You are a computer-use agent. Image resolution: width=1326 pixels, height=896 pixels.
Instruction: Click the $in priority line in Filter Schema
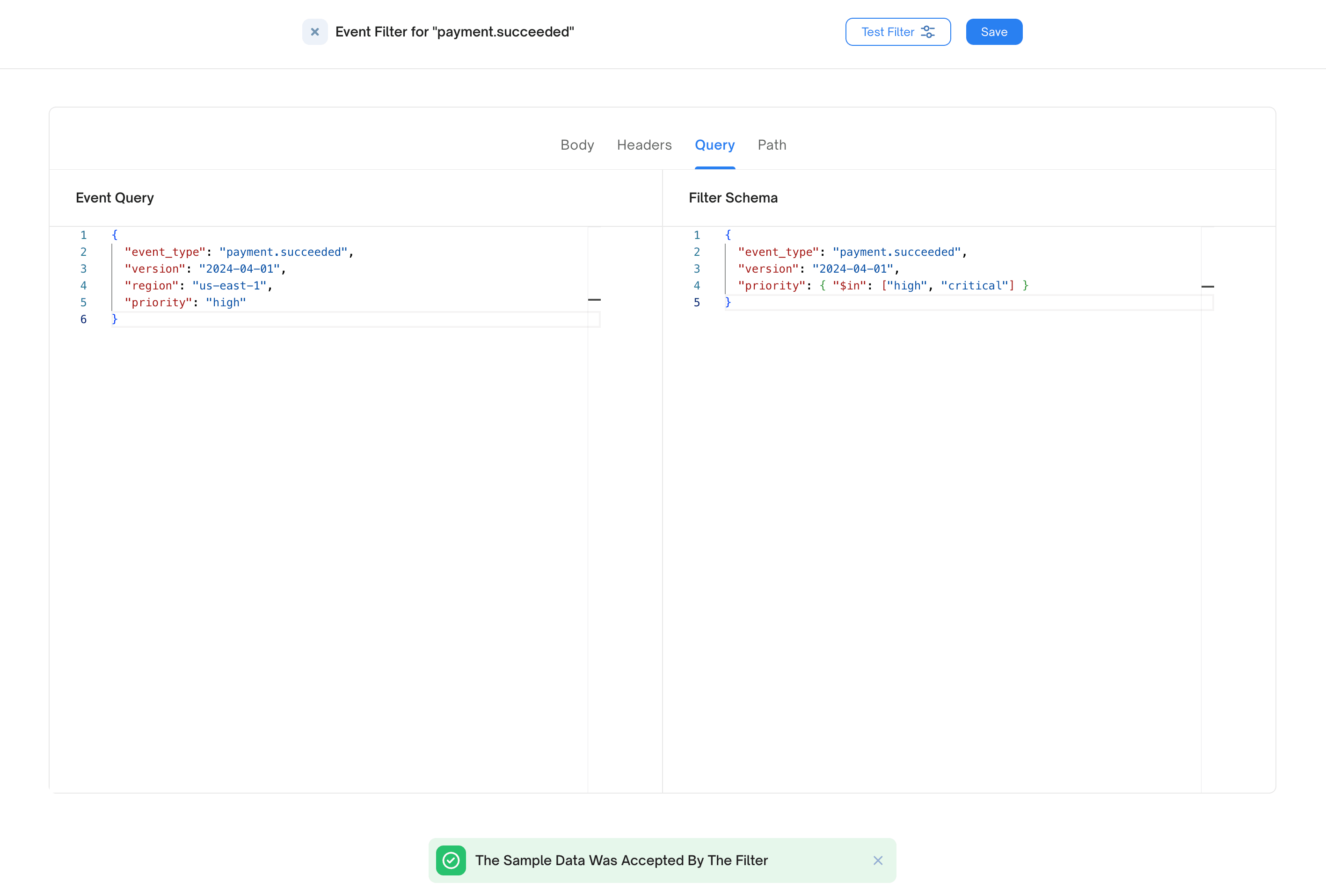(882, 286)
